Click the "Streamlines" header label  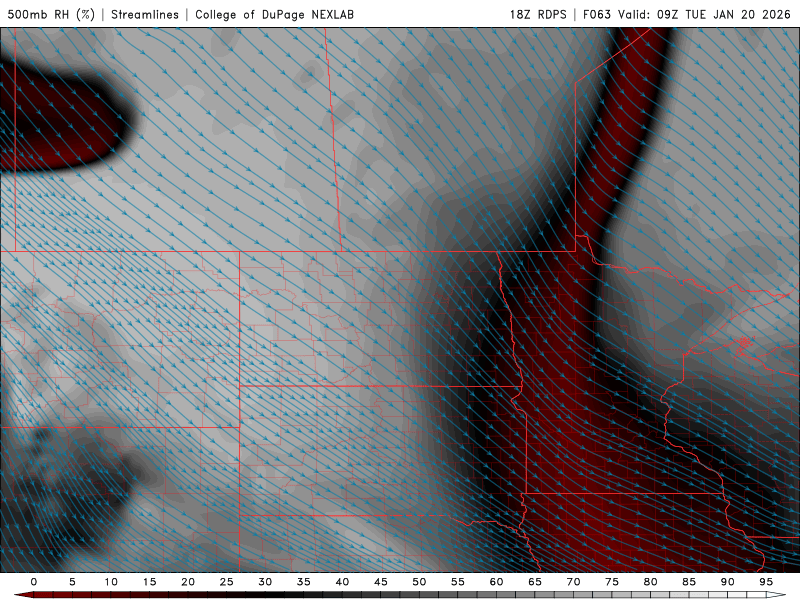tap(145, 14)
